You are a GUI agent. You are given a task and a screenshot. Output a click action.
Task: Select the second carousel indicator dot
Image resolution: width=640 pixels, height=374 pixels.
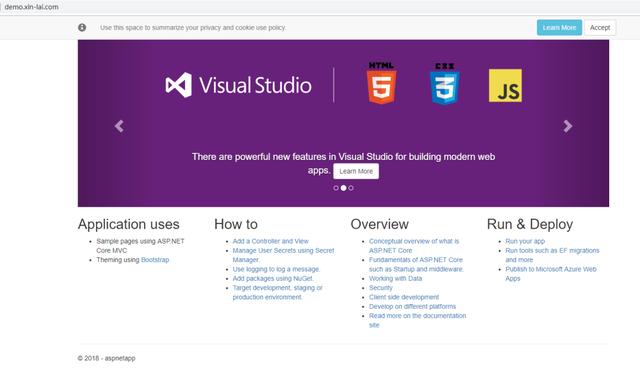[344, 188]
